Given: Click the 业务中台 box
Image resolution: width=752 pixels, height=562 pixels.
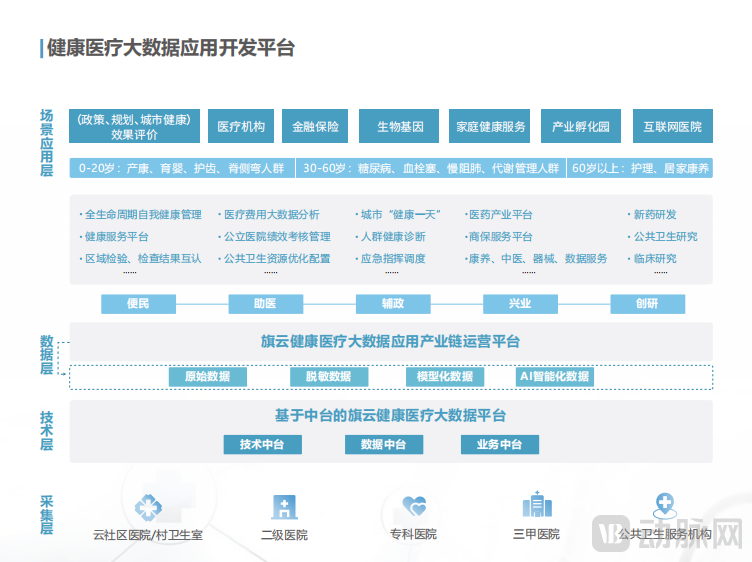Looking at the screenshot, I should click(x=500, y=445).
